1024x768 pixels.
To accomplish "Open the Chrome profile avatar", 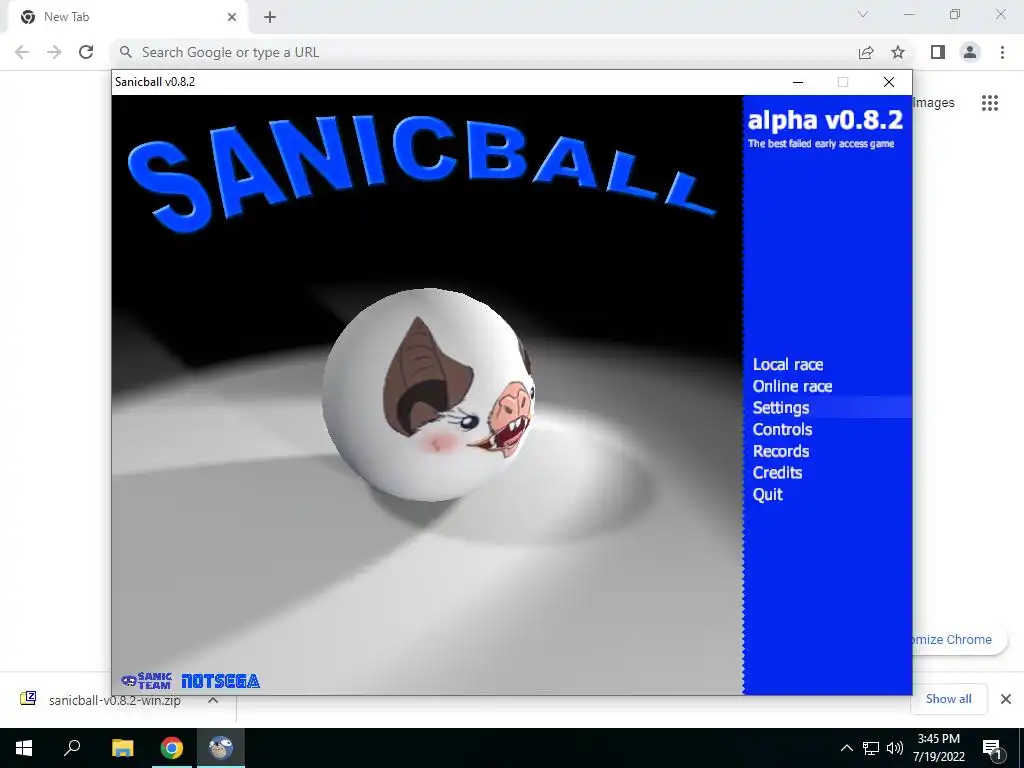I will click(x=970, y=52).
